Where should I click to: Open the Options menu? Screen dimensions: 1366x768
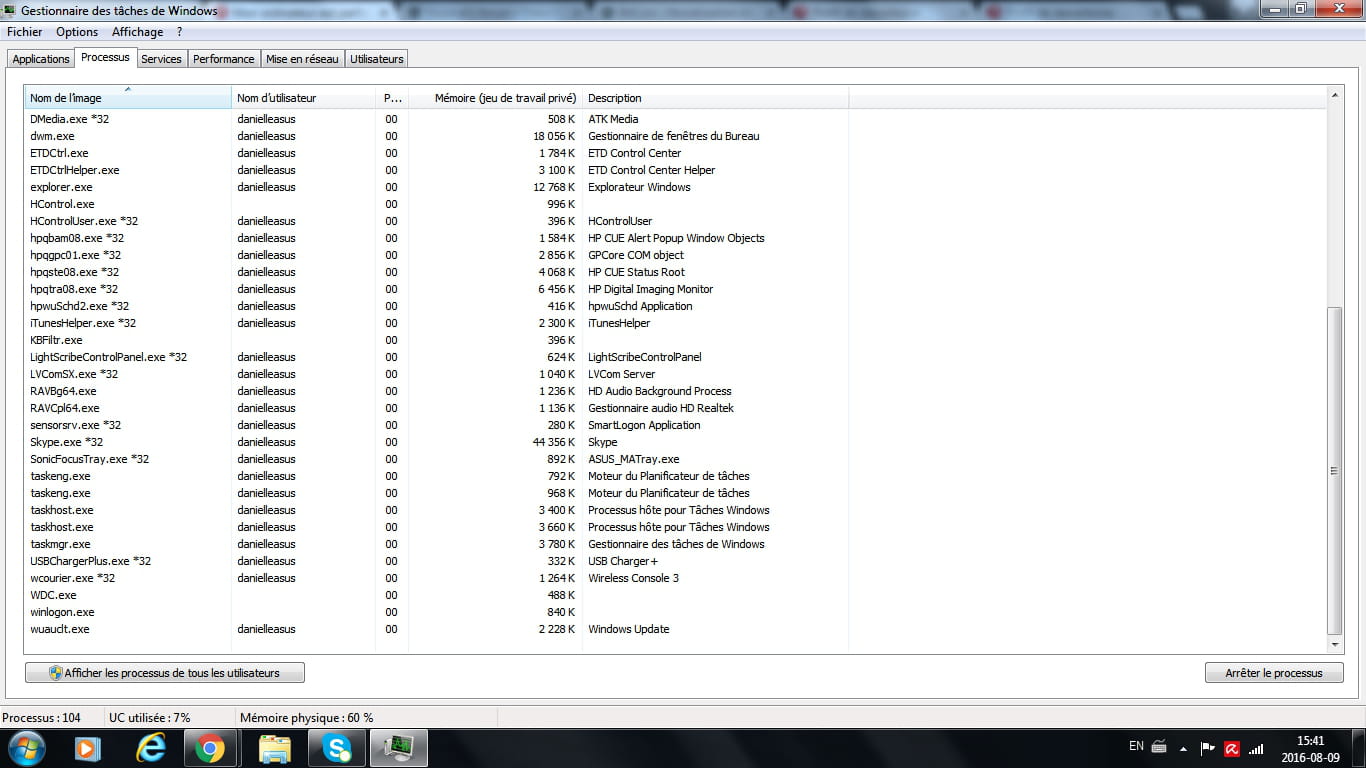[x=77, y=32]
